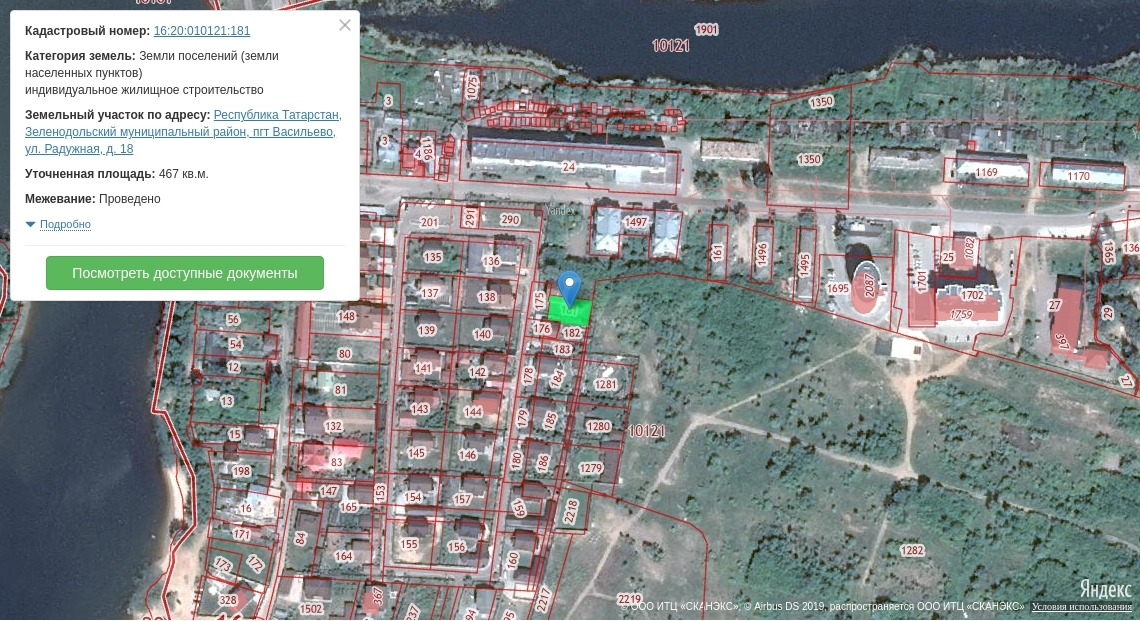Select parcel 1695 on the map
This screenshot has width=1140, height=621.
point(838,288)
